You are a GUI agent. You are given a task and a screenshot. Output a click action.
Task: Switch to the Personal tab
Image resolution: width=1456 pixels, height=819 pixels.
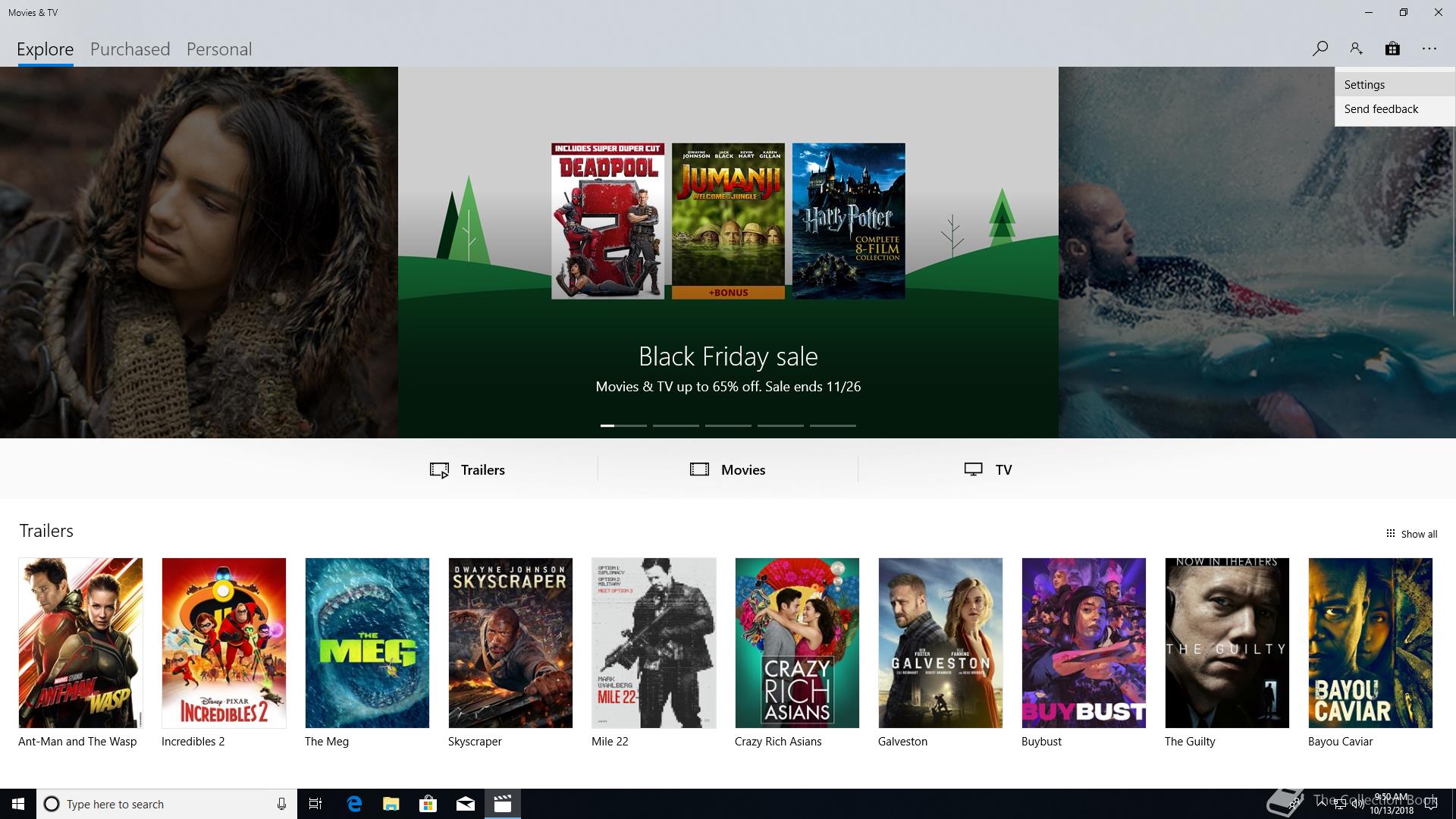(219, 49)
